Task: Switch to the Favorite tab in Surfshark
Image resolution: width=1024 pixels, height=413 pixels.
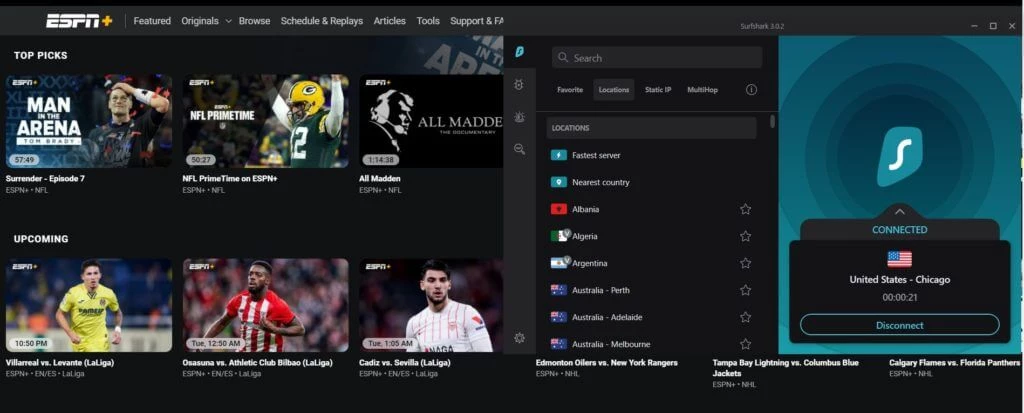Action: click(x=570, y=90)
